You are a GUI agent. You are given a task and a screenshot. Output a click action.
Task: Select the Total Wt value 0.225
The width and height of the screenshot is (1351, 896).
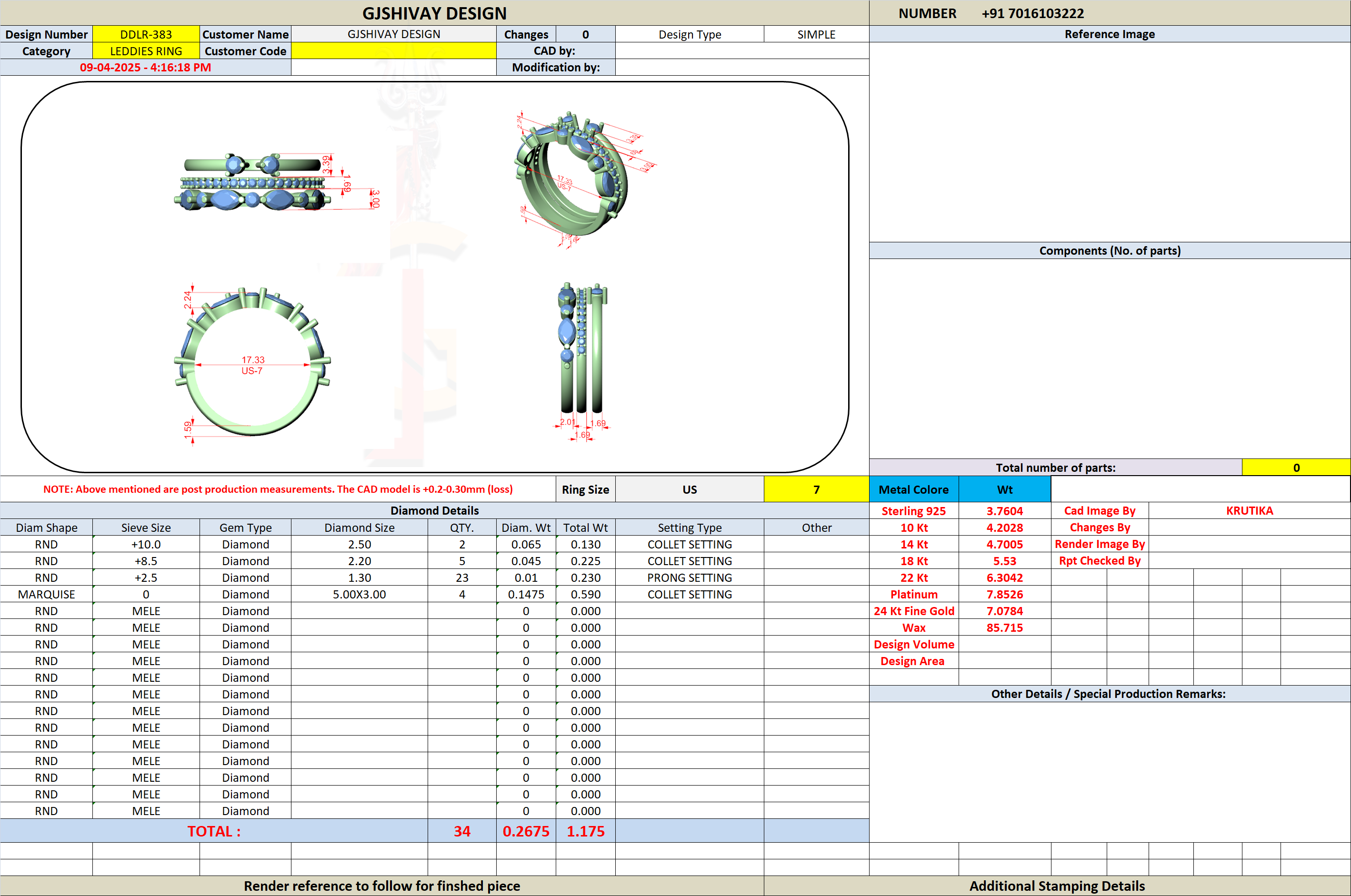pos(585,560)
